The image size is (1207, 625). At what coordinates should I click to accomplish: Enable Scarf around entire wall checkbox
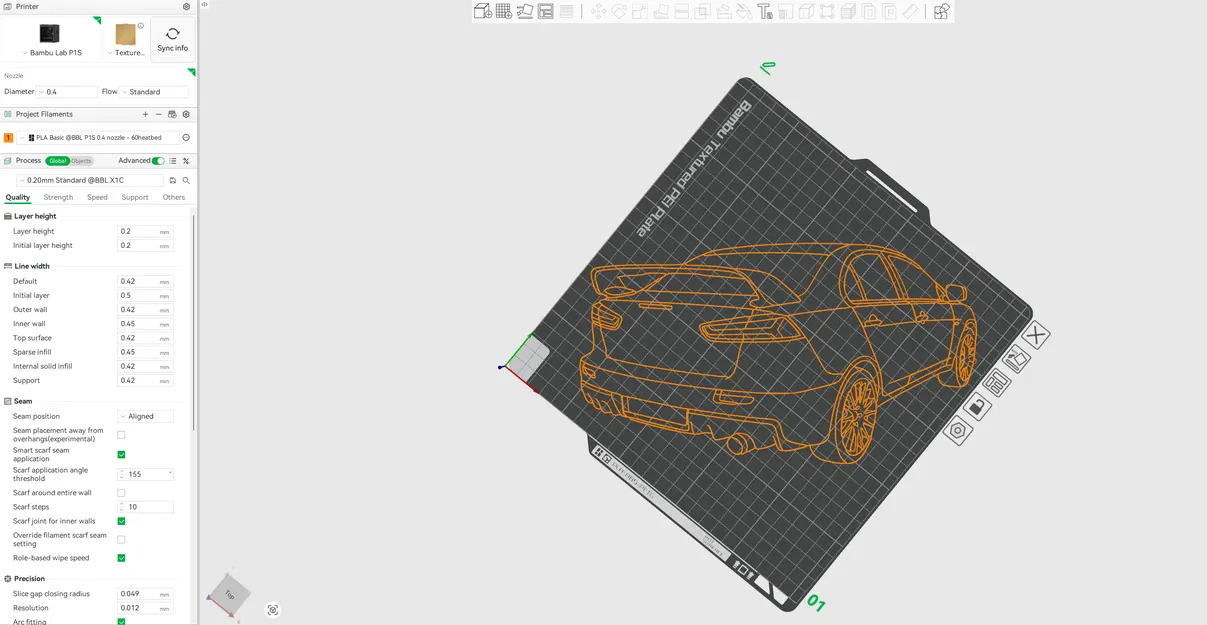[121, 493]
